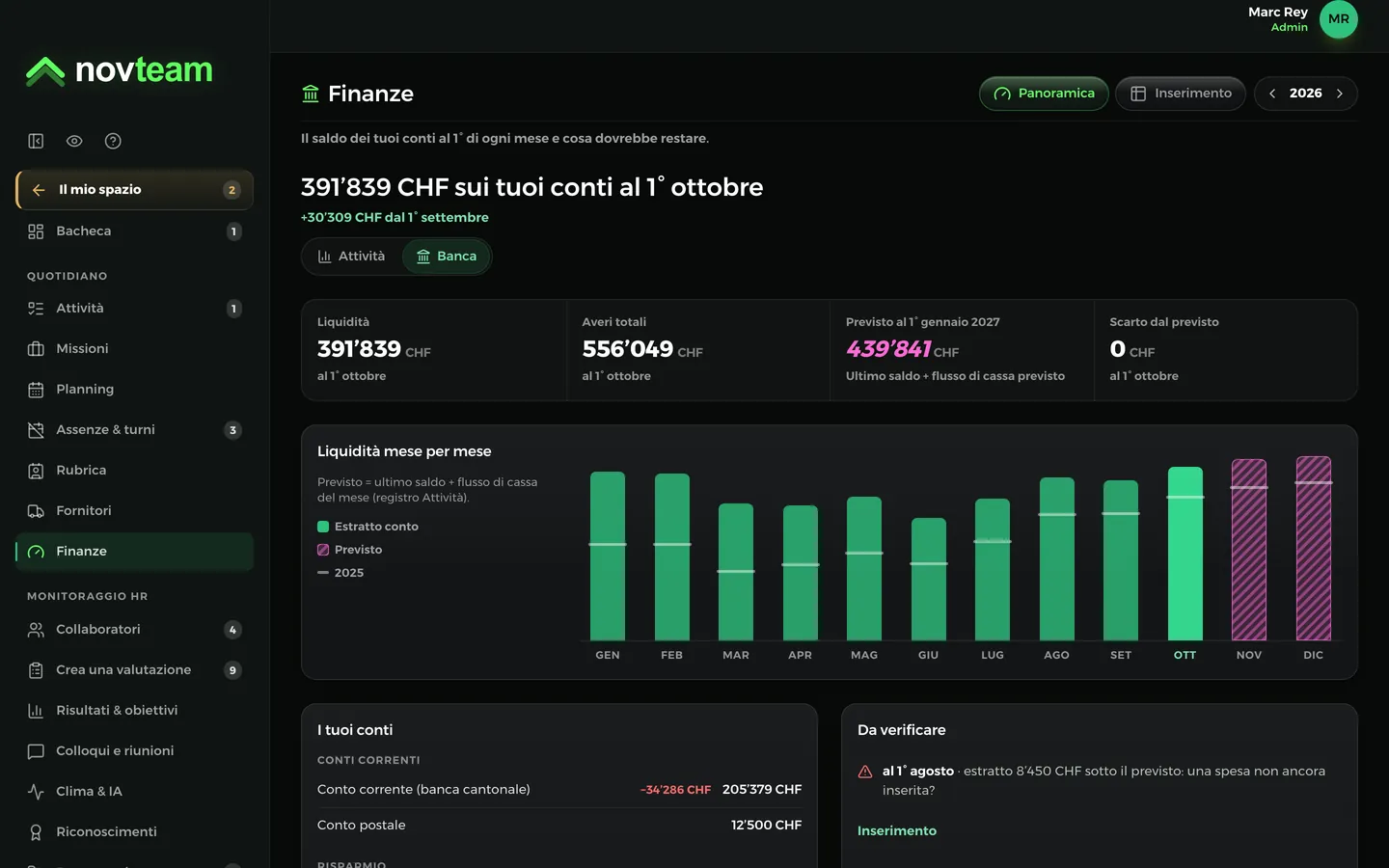Open the help question mark icon
This screenshot has height=868, width=1389.
point(113,141)
